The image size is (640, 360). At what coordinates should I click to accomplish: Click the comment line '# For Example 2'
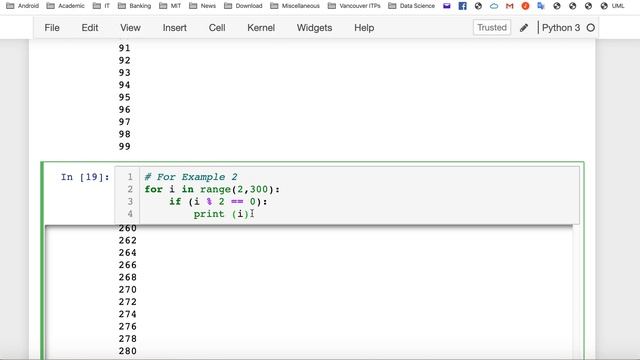(191, 177)
